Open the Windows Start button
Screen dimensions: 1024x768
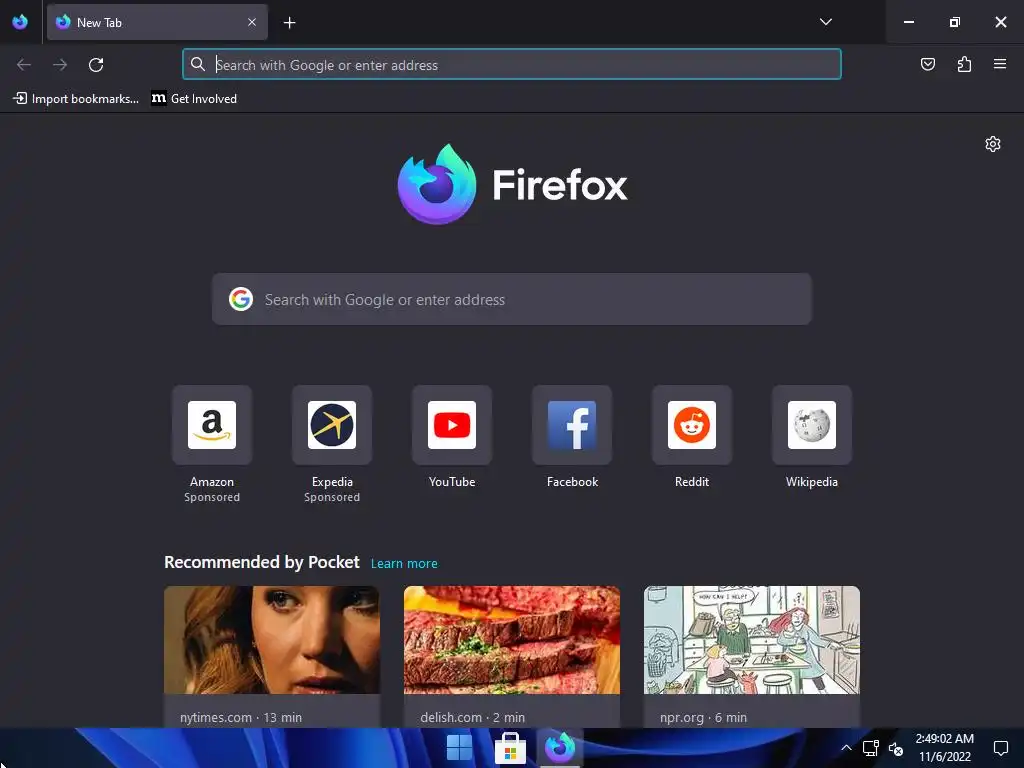pyautogui.click(x=460, y=748)
